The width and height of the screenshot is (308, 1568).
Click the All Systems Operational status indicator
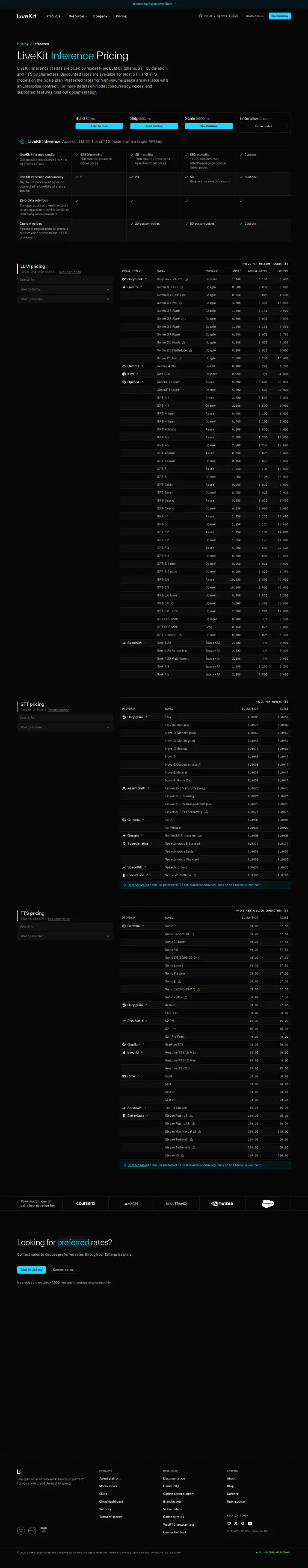[x=273, y=1552]
